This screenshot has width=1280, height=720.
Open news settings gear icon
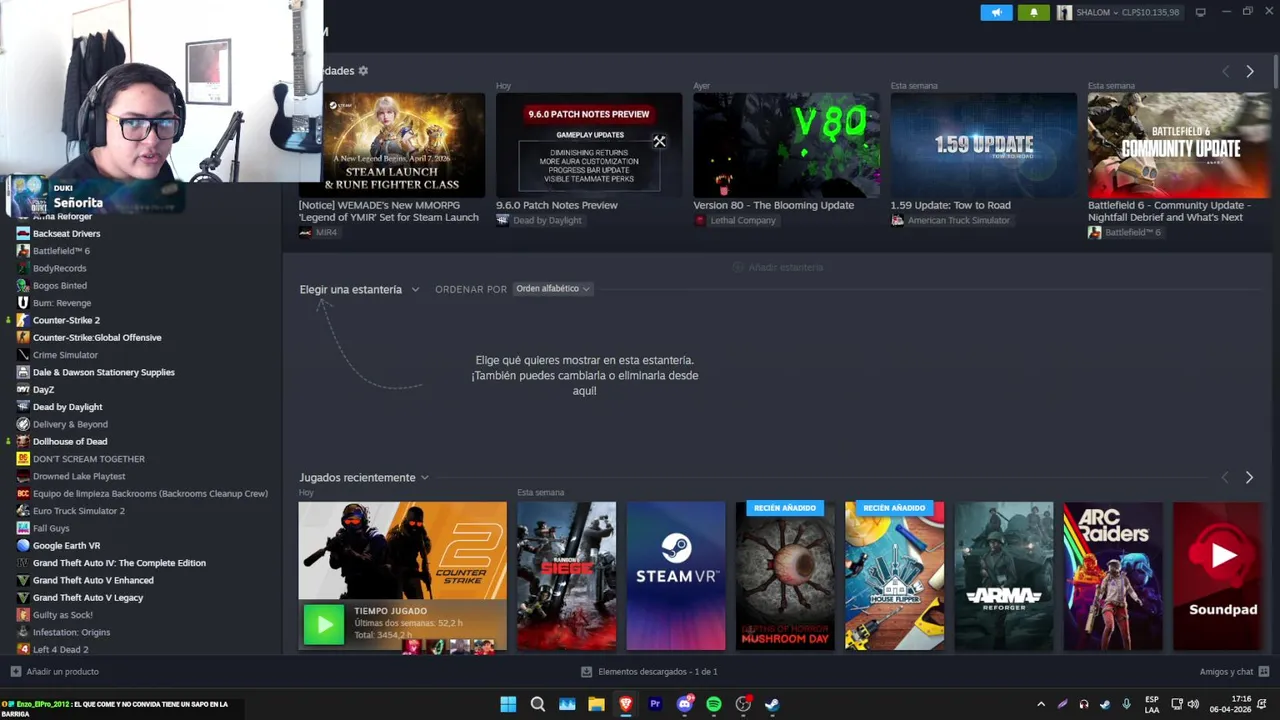click(363, 71)
